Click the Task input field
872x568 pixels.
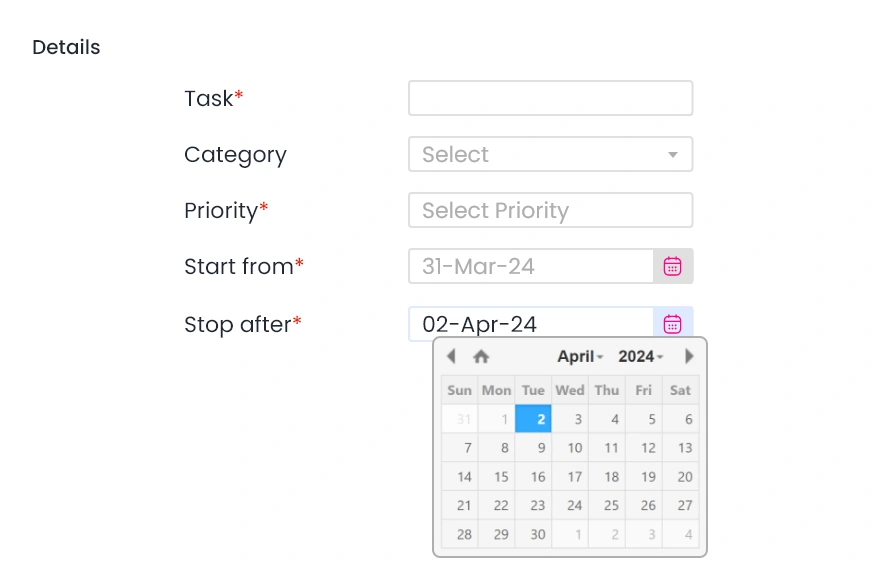[x=550, y=98]
